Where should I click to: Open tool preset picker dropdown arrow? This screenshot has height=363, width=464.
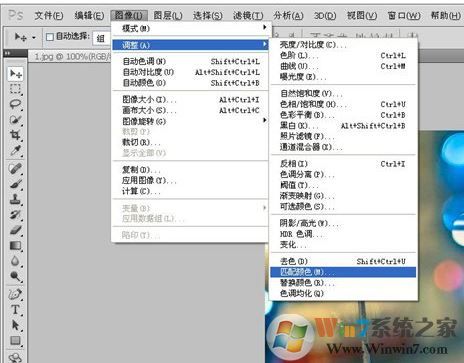[34, 38]
